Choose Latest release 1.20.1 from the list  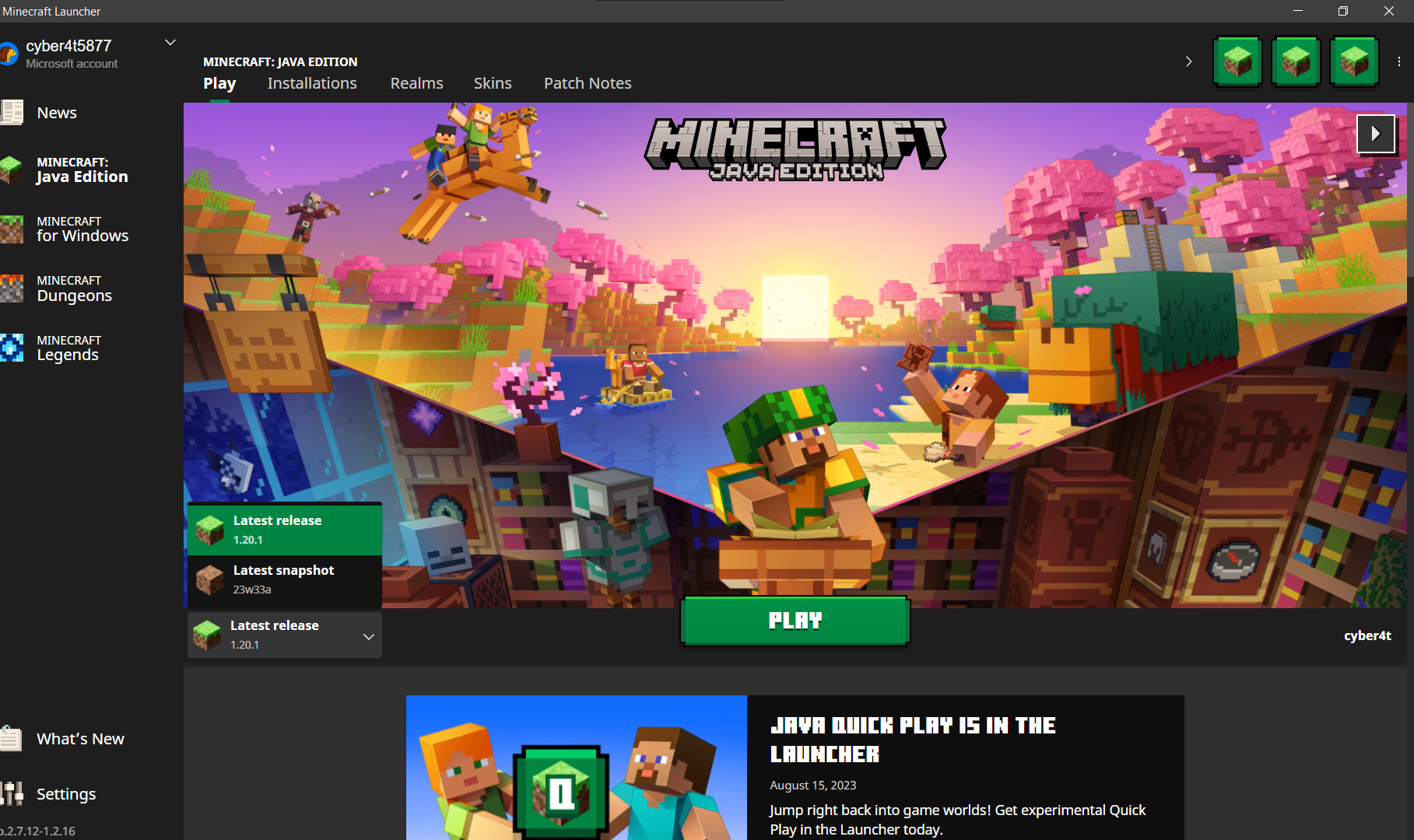(285, 530)
